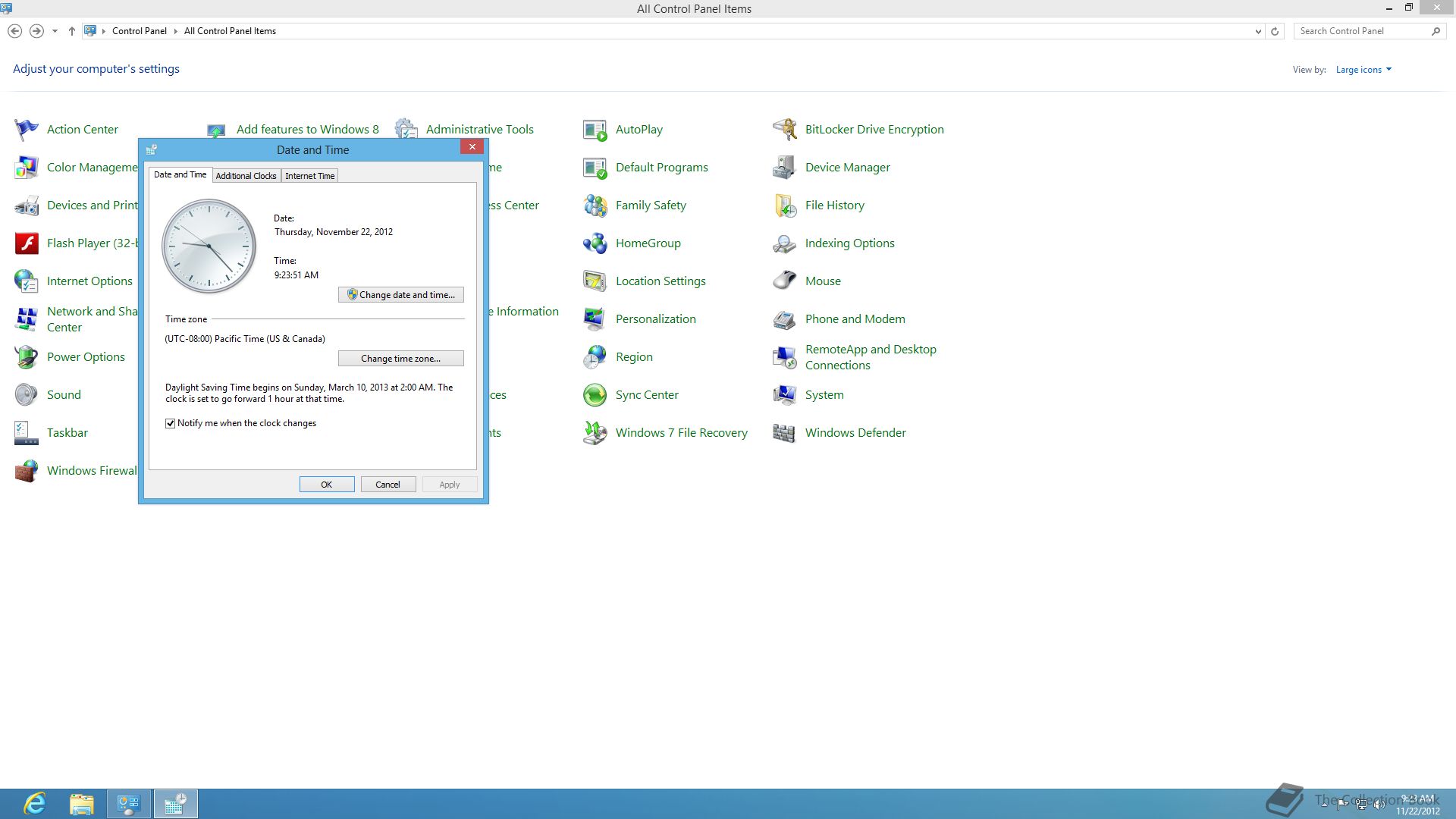The height and width of the screenshot is (819, 1456).
Task: Go back with the Back arrow
Action: point(14,32)
